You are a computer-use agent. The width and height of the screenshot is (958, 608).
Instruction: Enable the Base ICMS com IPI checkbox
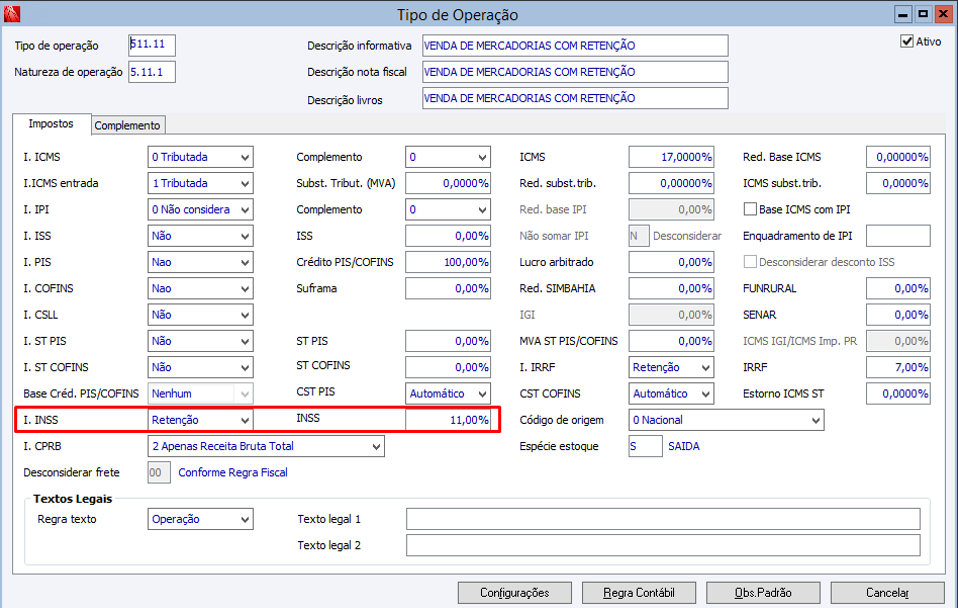point(750,210)
